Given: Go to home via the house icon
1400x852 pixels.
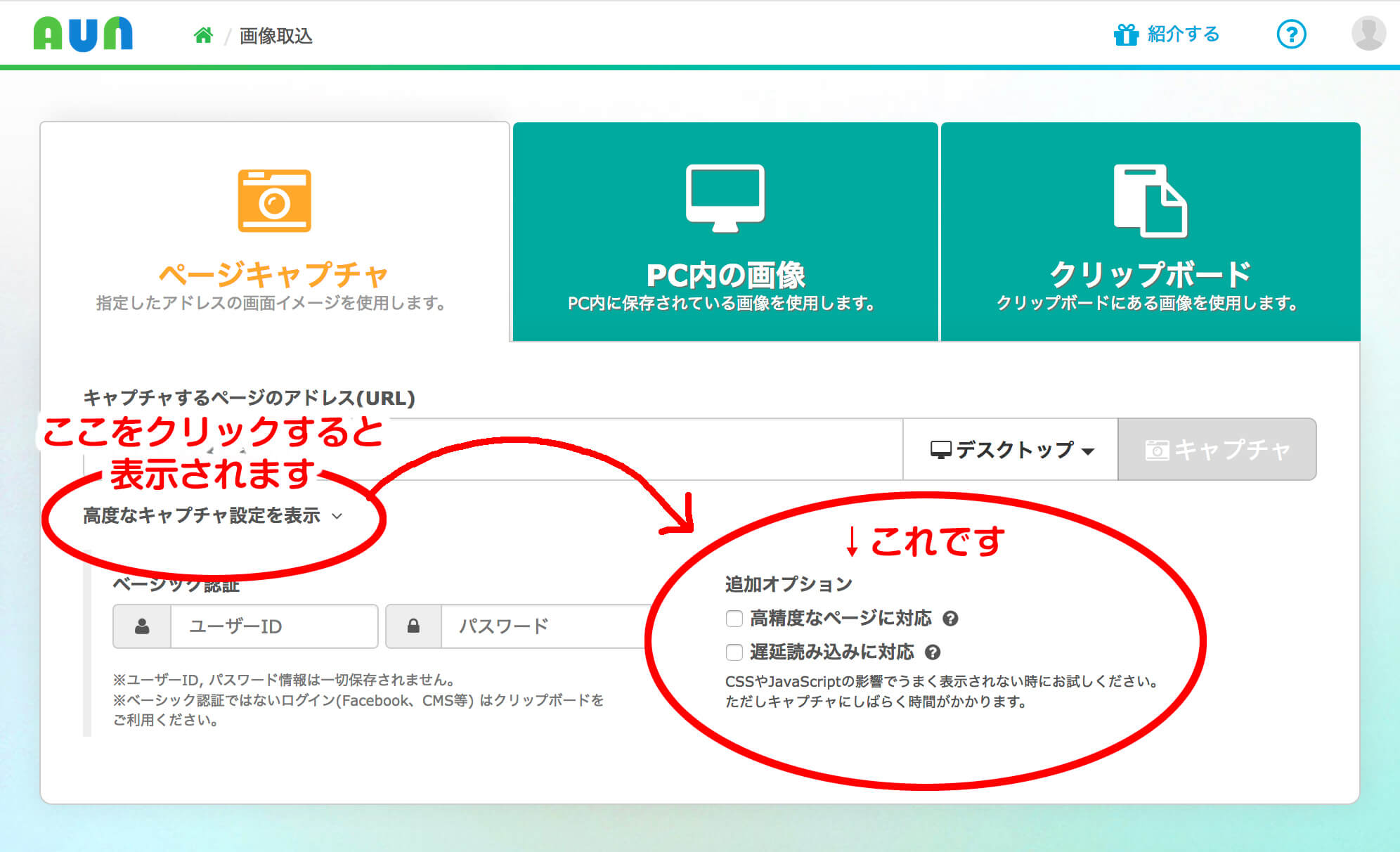Looking at the screenshot, I should tap(203, 35).
